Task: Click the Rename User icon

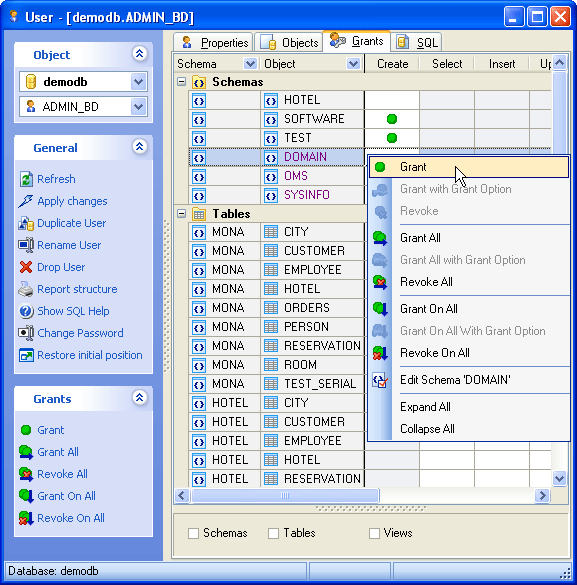Action: point(26,245)
